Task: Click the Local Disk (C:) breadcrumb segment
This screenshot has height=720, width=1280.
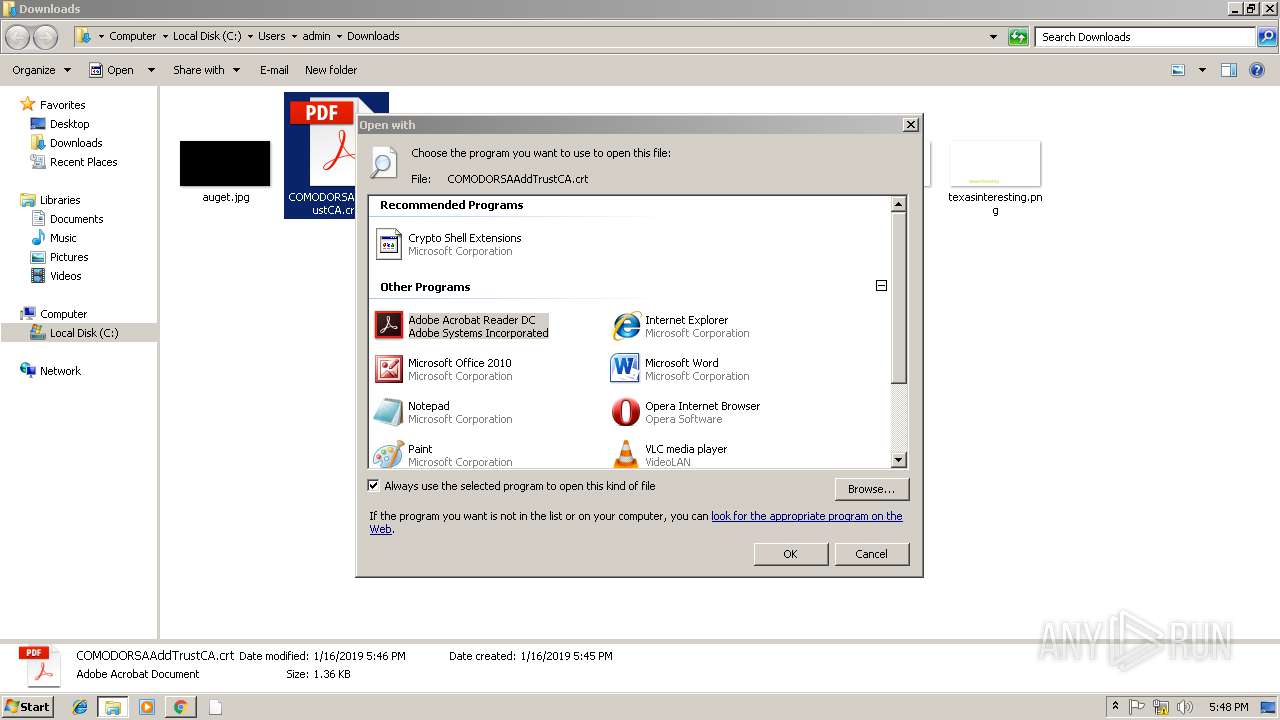Action: pyautogui.click(x=207, y=36)
